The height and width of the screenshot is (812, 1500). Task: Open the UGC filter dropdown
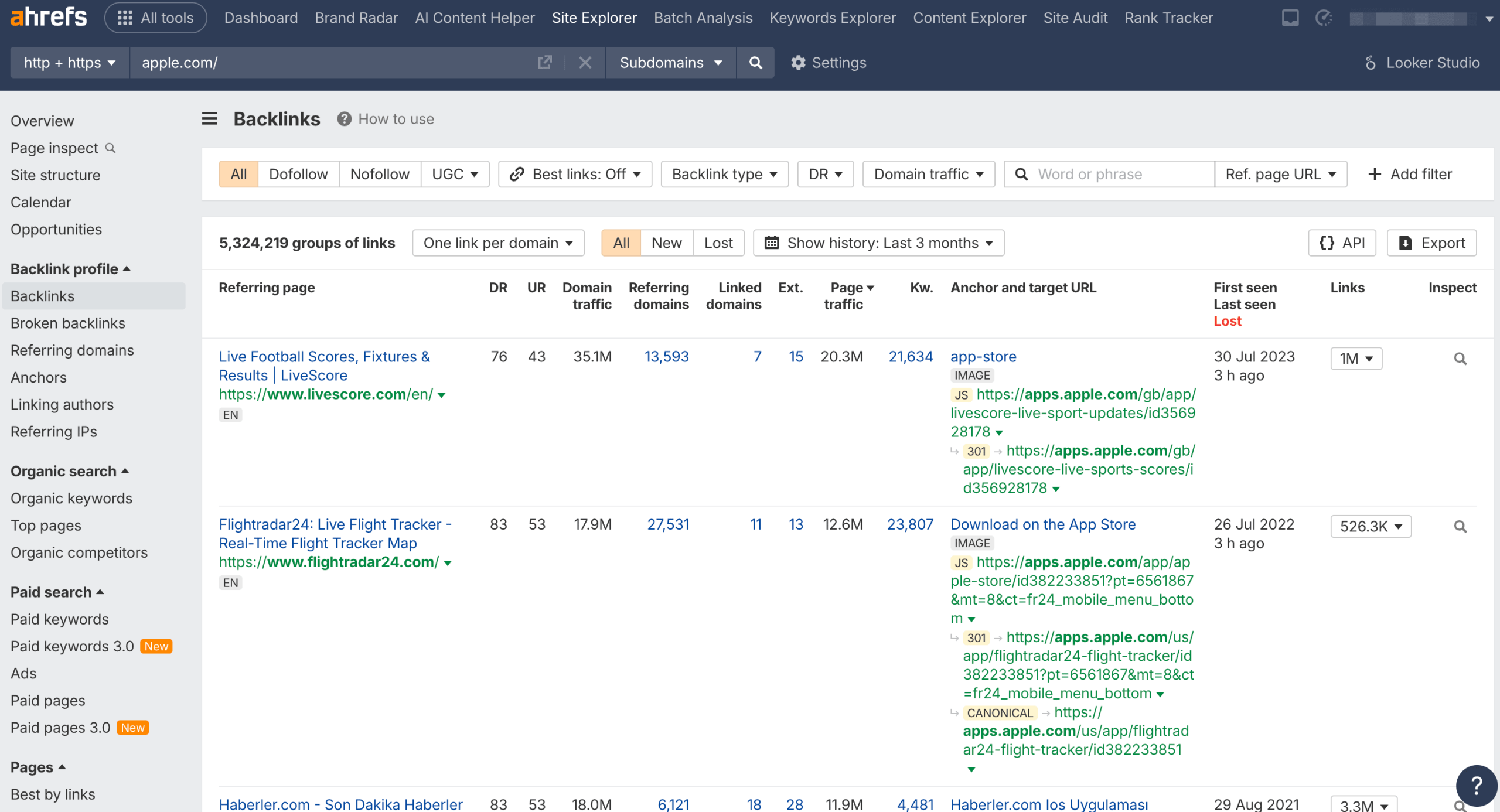pyautogui.click(x=455, y=174)
